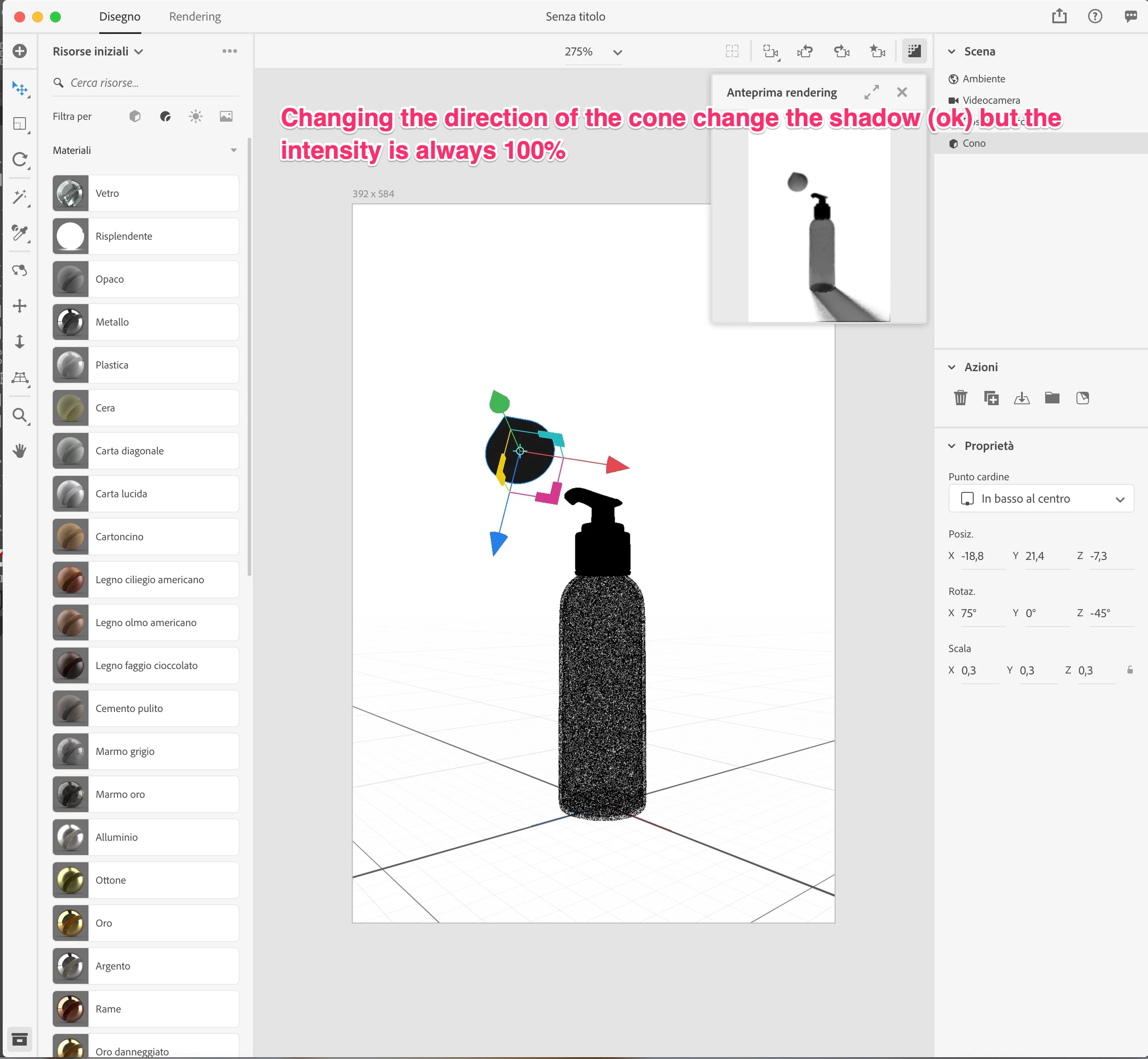Toggle the scale lock icon
This screenshot has height=1059, width=1148.
(1130, 670)
